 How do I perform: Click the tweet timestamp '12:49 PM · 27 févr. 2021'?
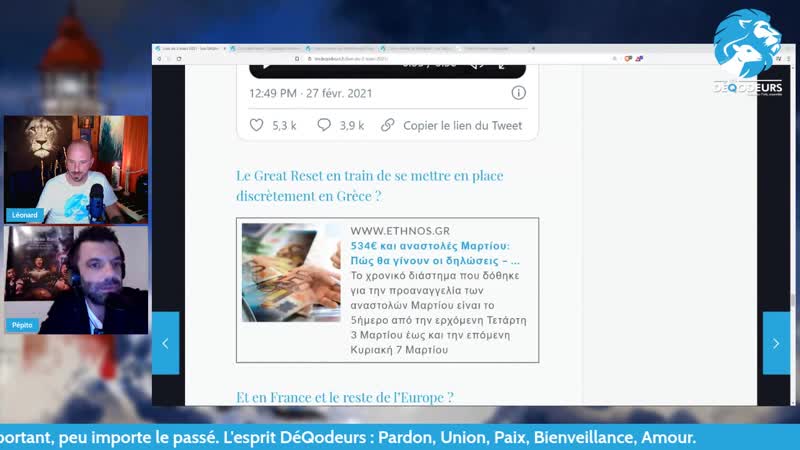[311, 93]
